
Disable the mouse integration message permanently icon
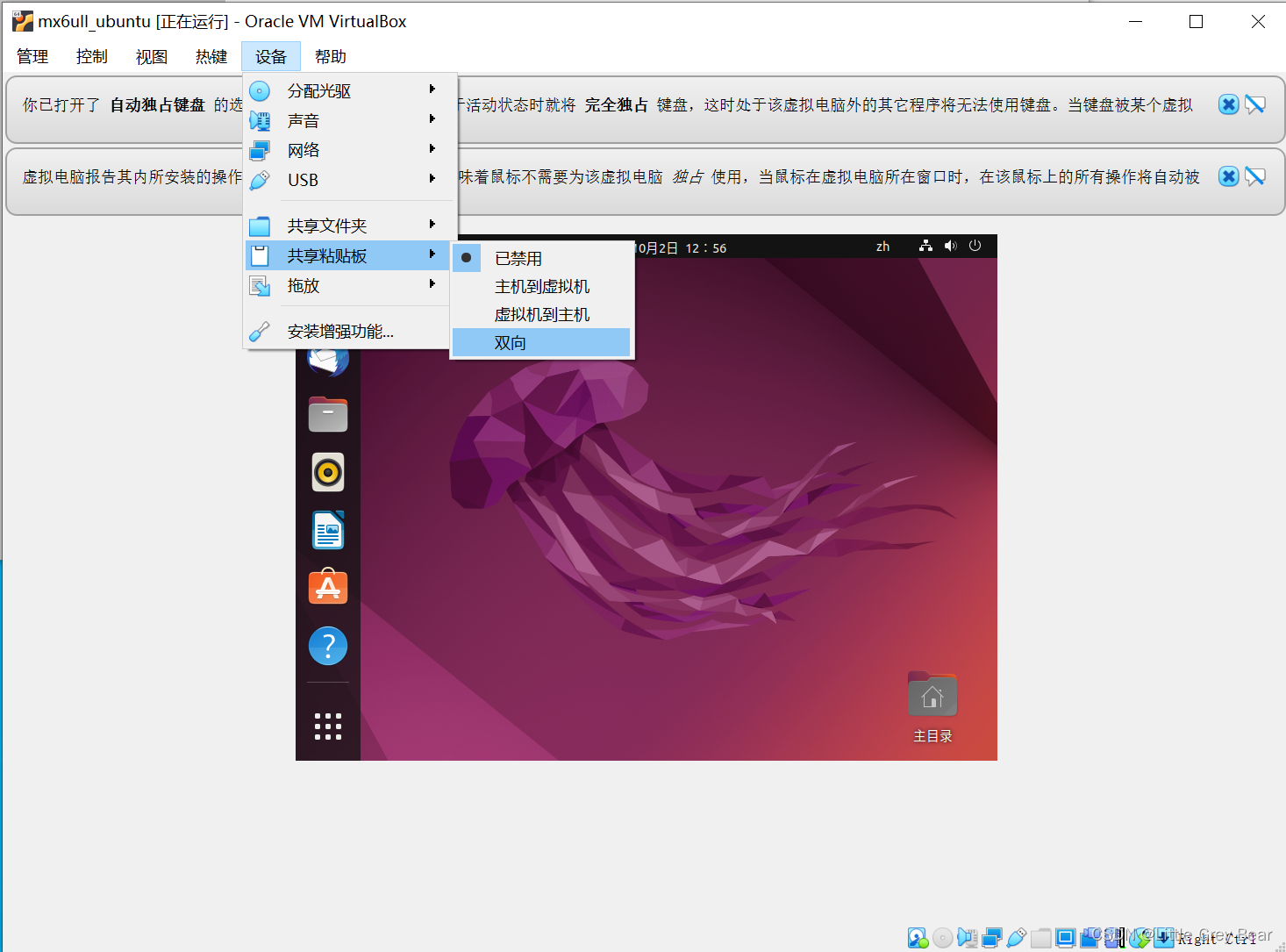coord(1255,176)
